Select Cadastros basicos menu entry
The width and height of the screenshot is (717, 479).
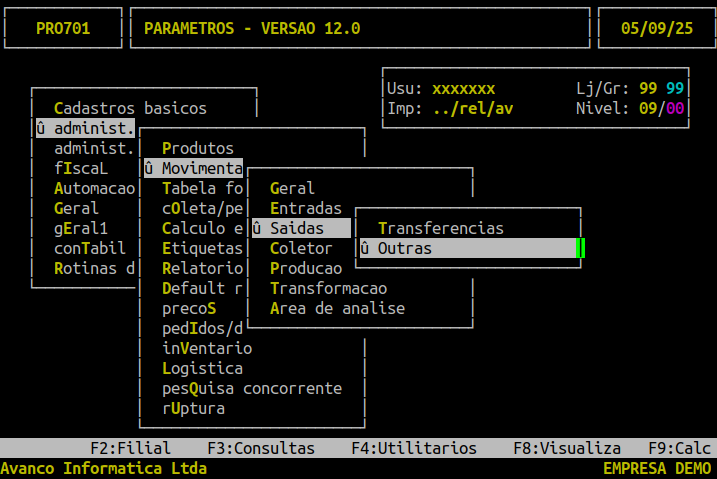tap(130, 108)
